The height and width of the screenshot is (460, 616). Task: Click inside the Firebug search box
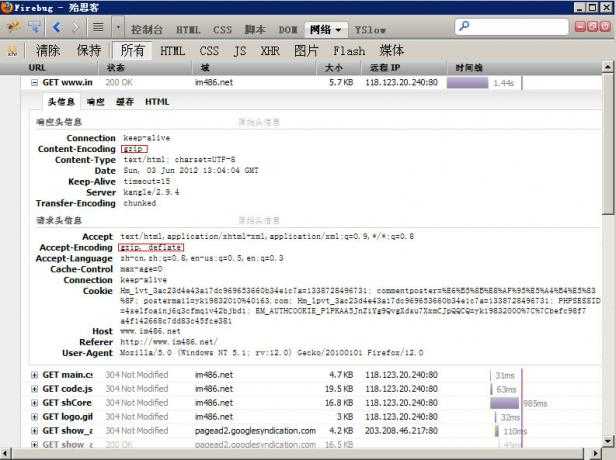[x=512, y=27]
